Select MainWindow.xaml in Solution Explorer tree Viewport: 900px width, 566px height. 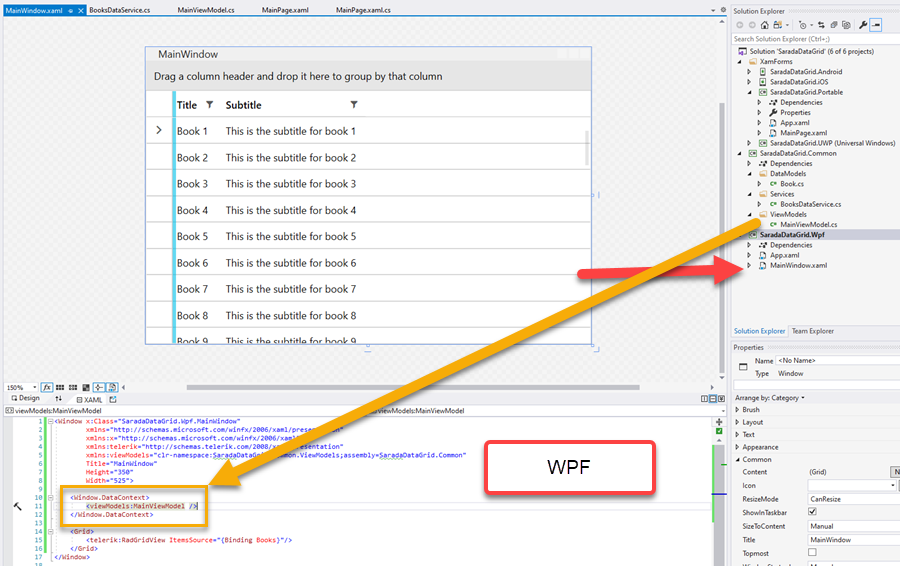click(x=798, y=266)
